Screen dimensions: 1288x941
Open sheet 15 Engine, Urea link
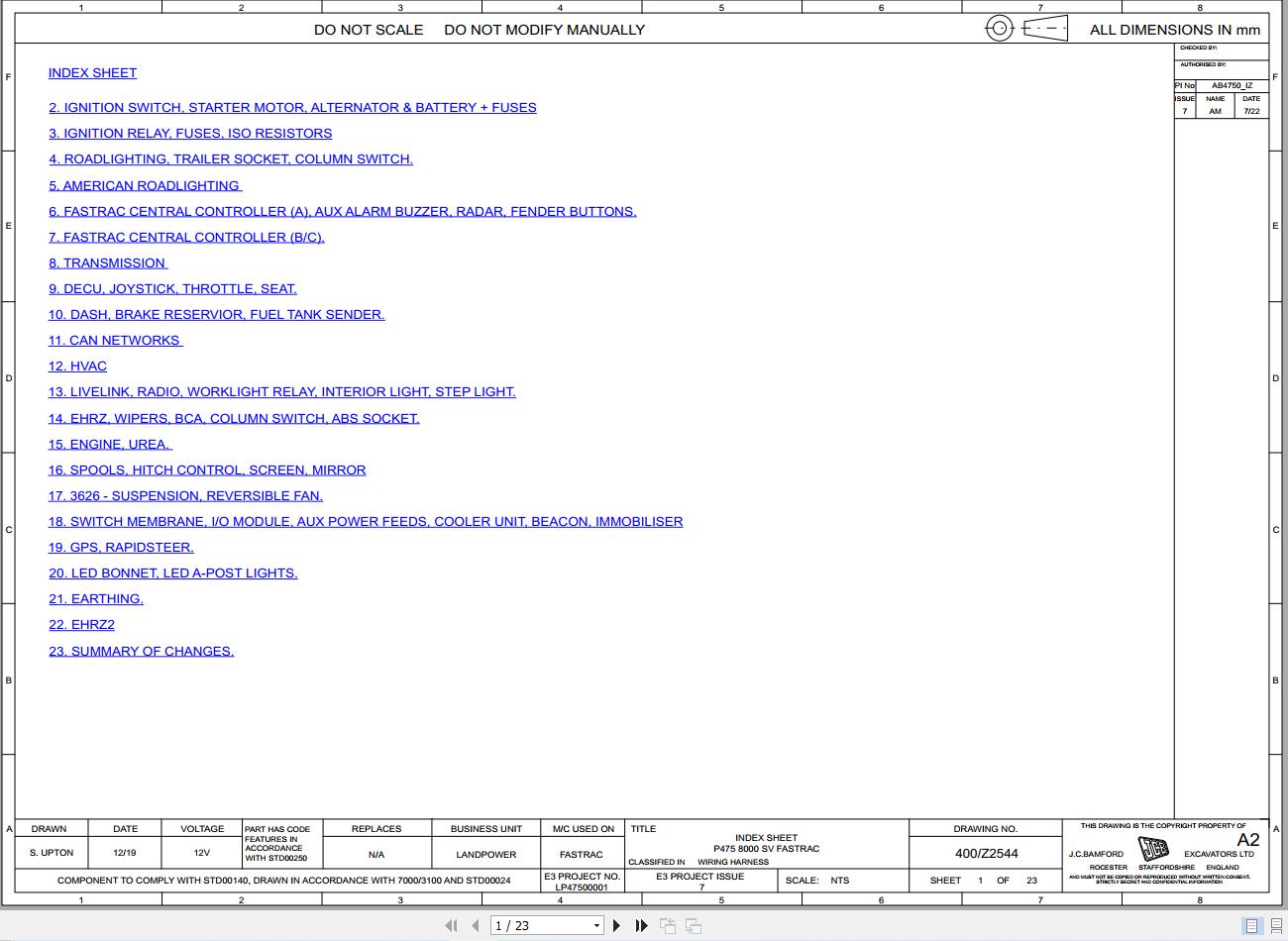(x=110, y=444)
